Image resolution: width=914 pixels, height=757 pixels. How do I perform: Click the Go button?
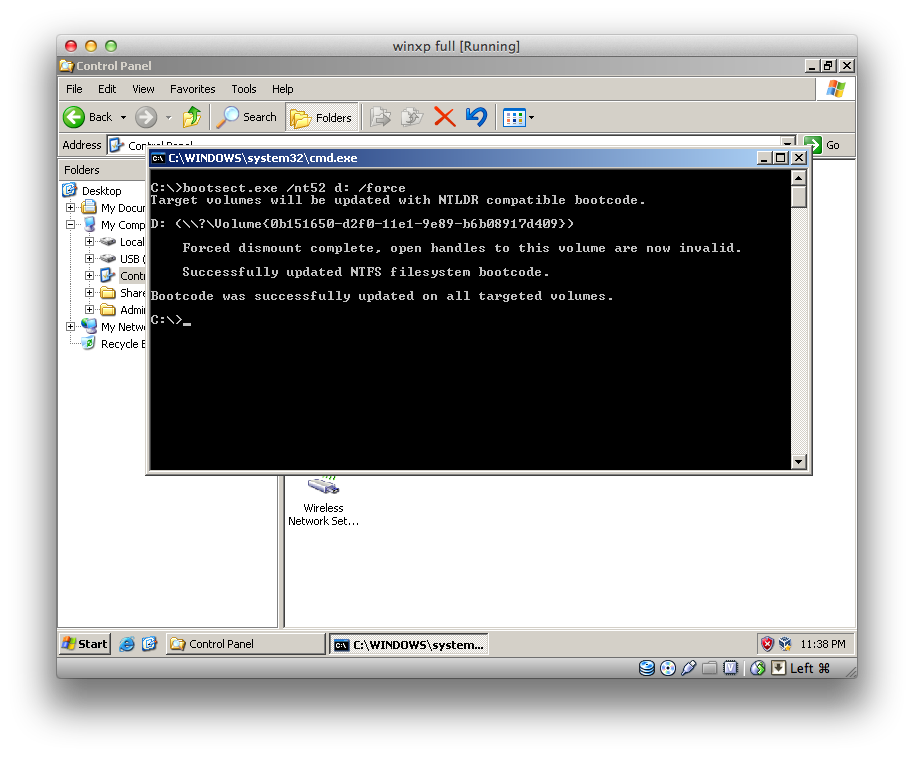tap(822, 145)
